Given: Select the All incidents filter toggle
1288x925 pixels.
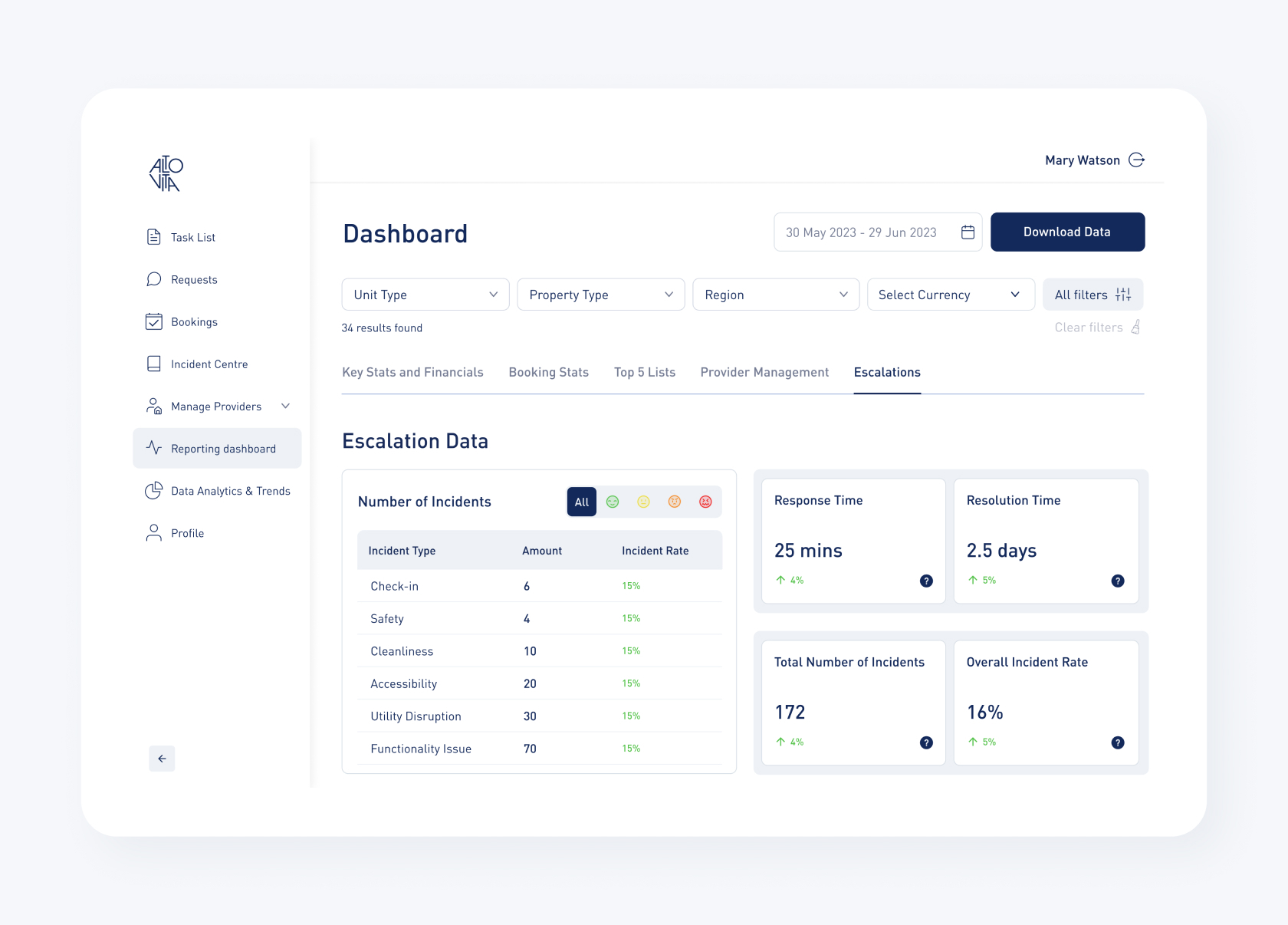Looking at the screenshot, I should coord(582,502).
